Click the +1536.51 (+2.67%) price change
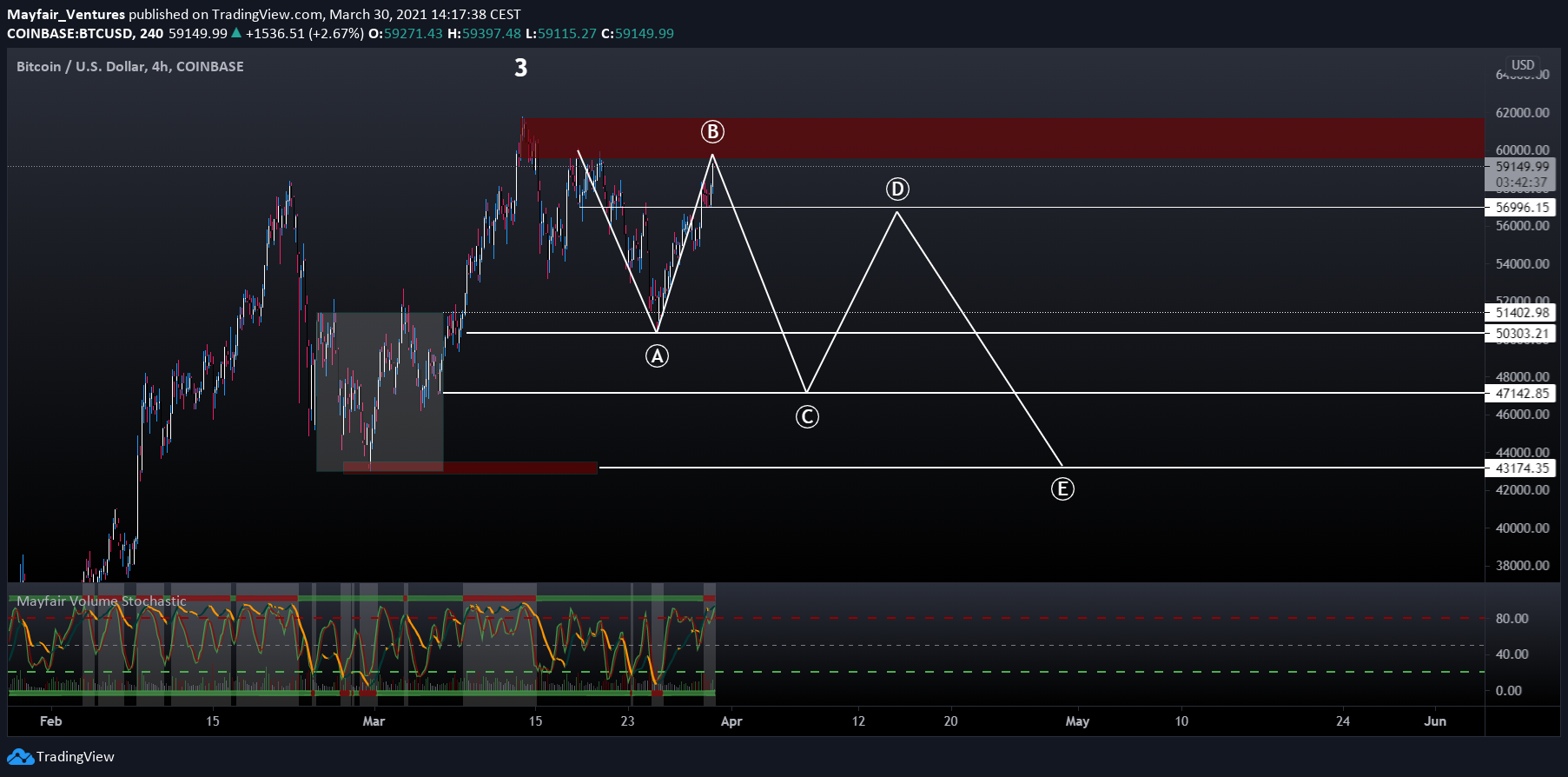The width and height of the screenshot is (1568, 777). click(304, 34)
